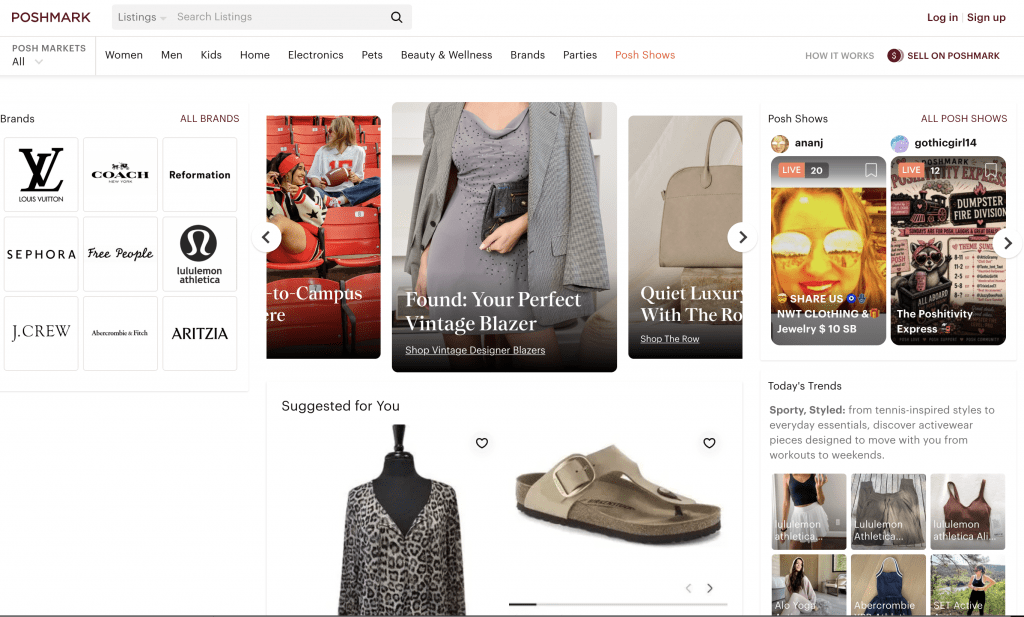1024x617 pixels.
Task: Click the Search Listings input field
Action: (280, 17)
